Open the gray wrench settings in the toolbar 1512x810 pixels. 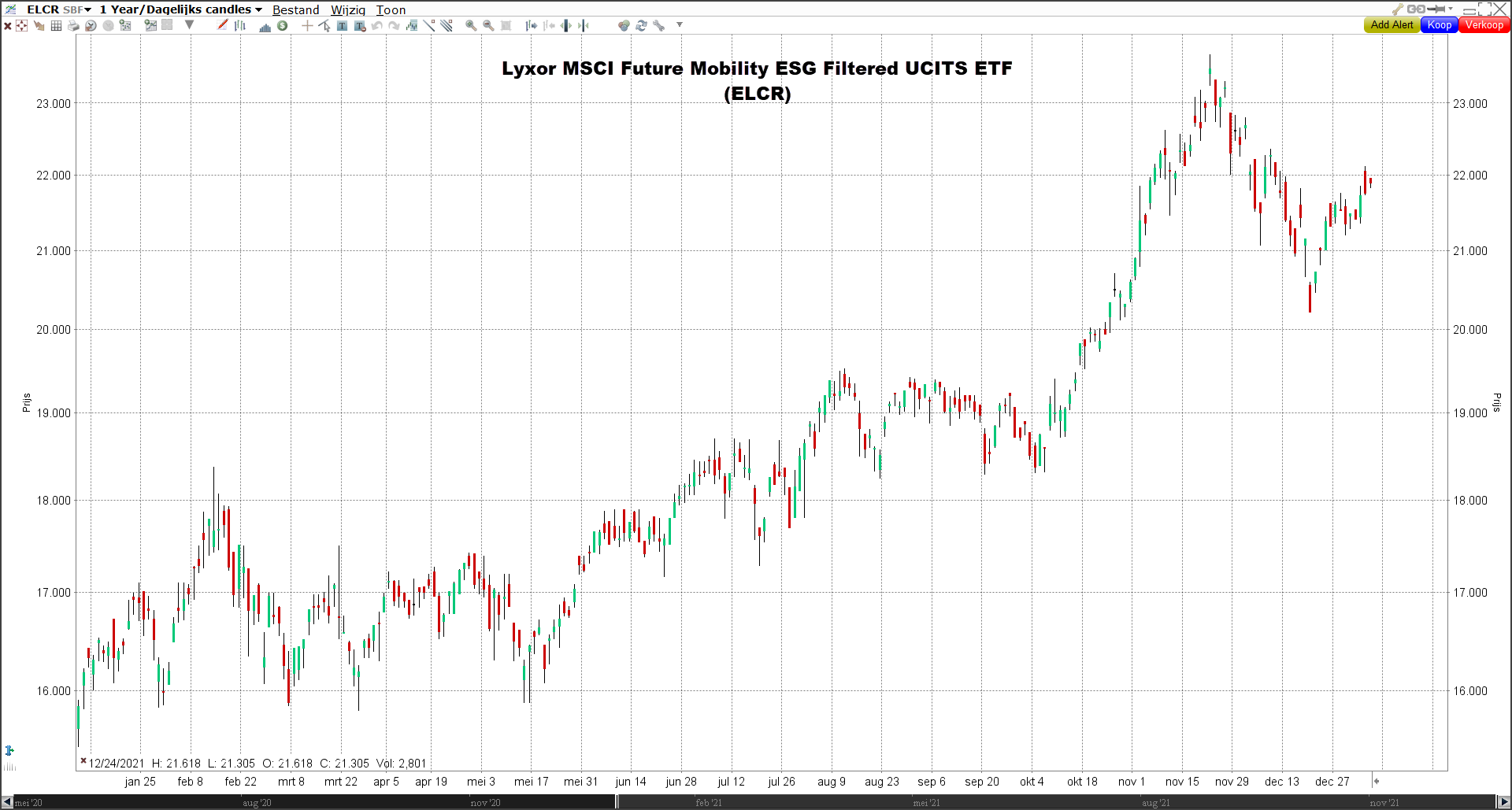[658, 26]
